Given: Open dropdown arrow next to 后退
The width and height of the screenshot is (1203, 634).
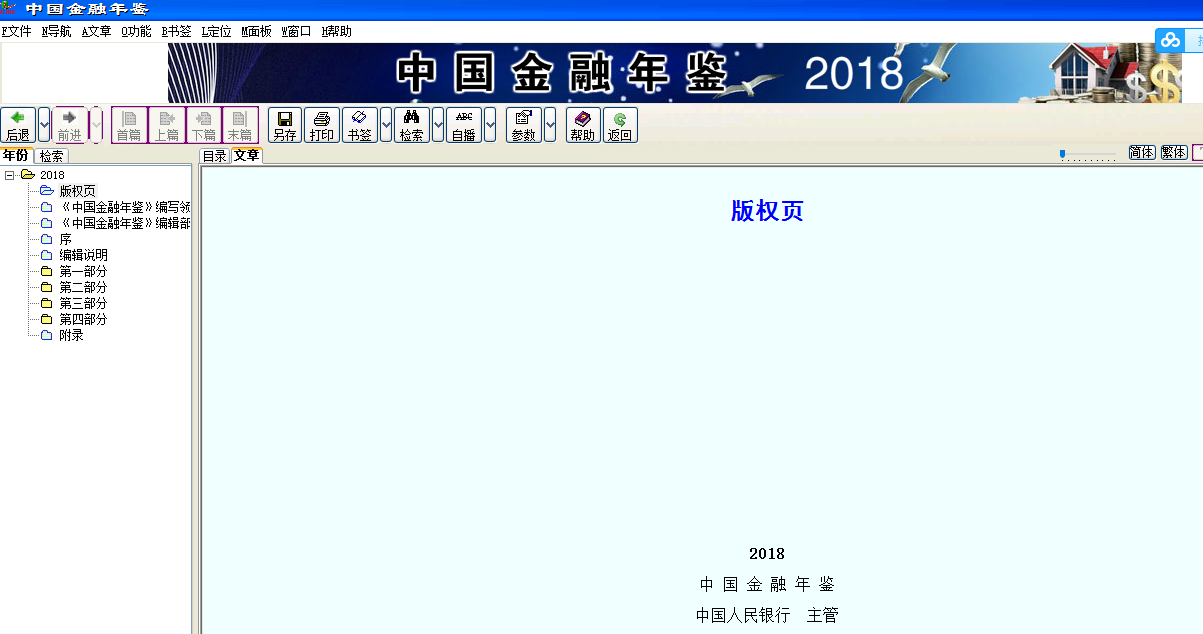Looking at the screenshot, I should 44,125.
